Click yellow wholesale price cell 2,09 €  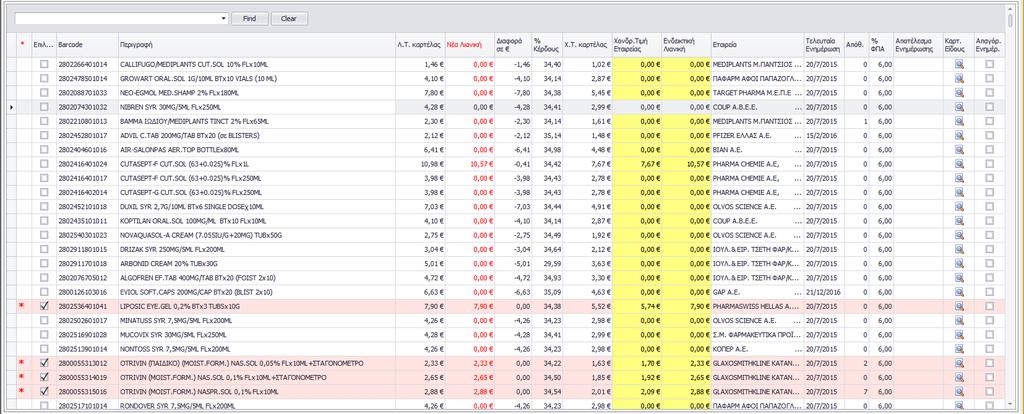tap(637, 392)
